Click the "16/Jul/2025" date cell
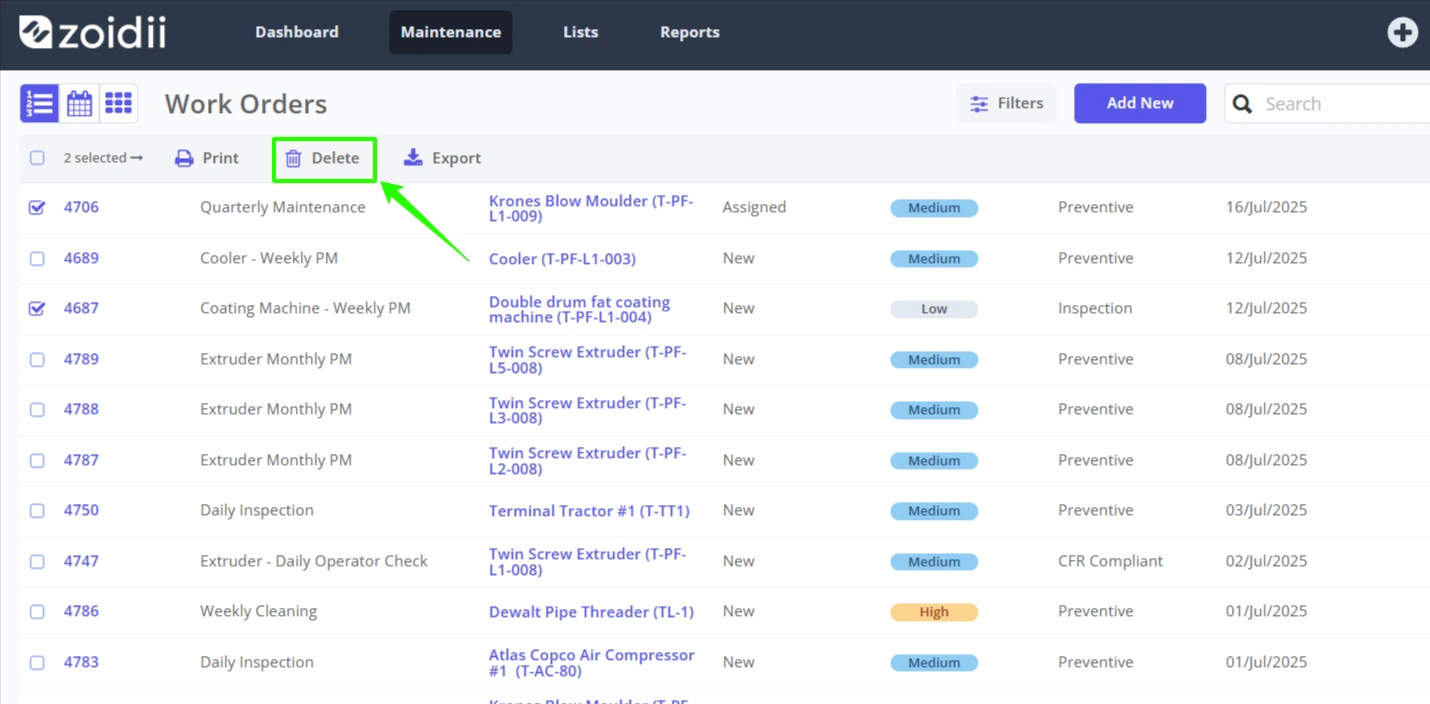1430x704 pixels. (1266, 207)
